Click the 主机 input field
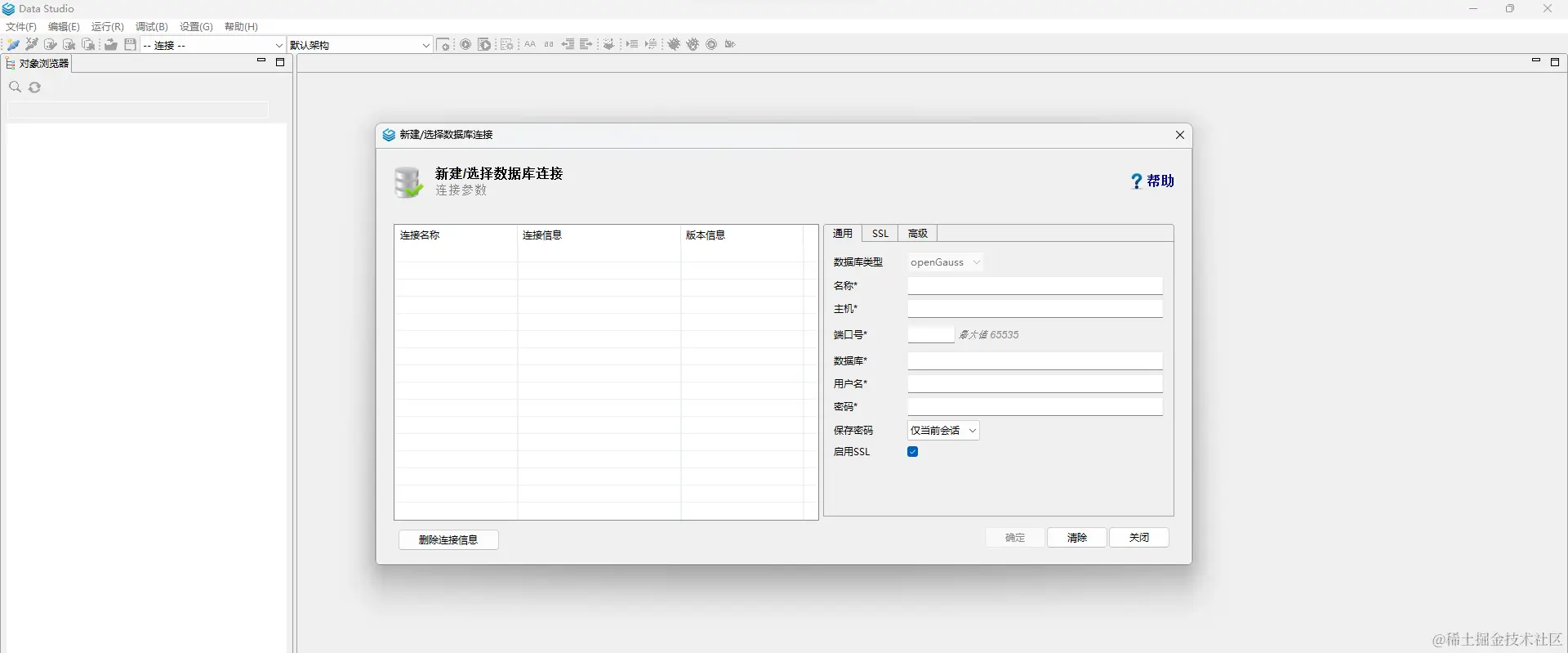Viewport: 1568px width, 653px height. pos(1035,309)
